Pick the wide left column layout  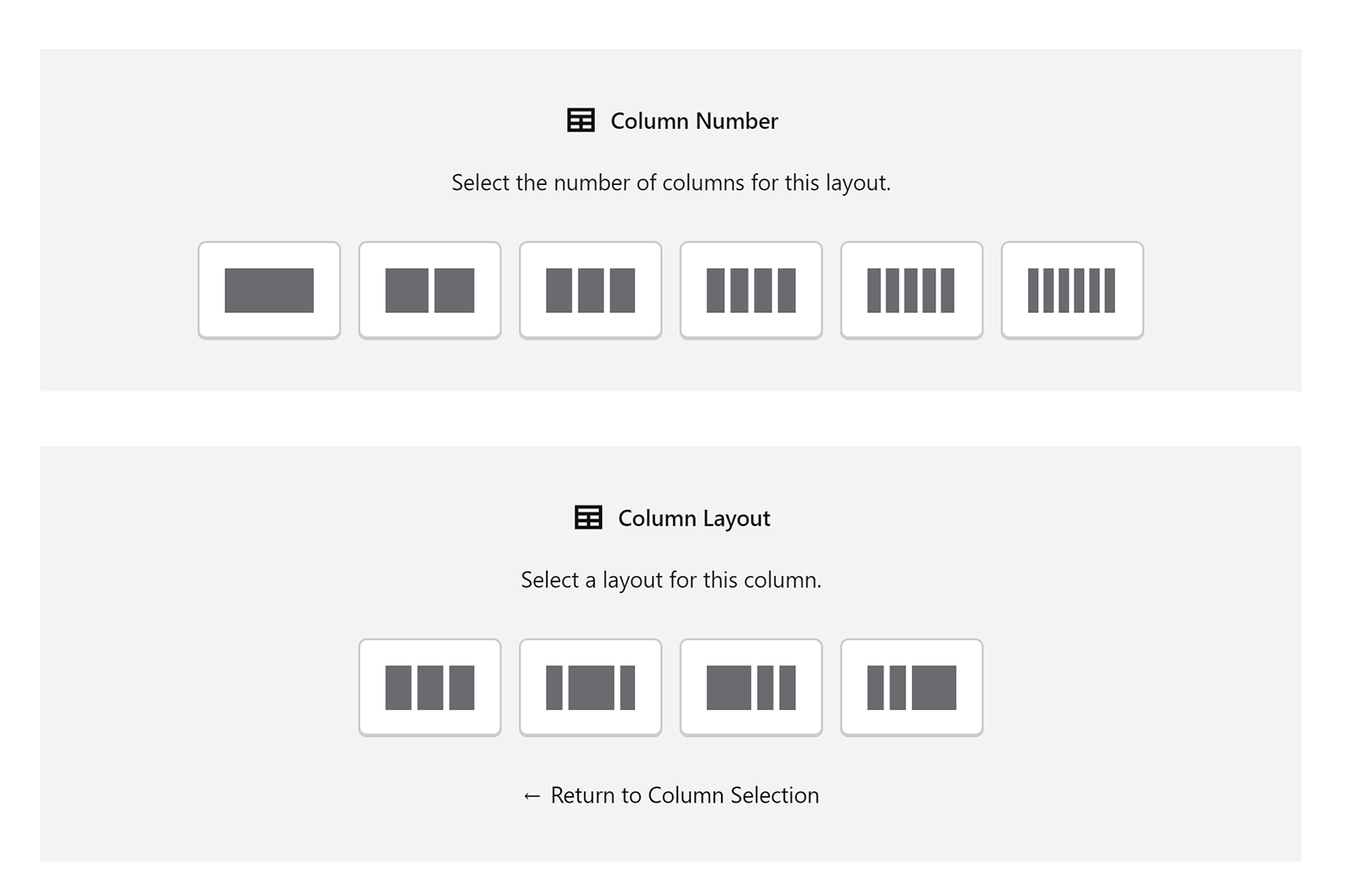[x=751, y=687]
